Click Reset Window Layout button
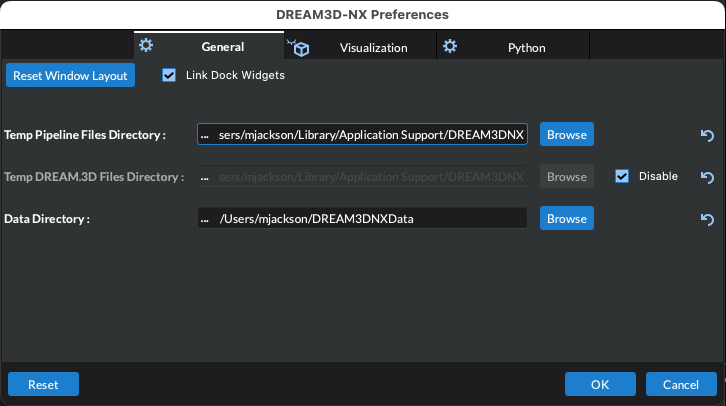The height and width of the screenshot is (406, 726). (70, 75)
